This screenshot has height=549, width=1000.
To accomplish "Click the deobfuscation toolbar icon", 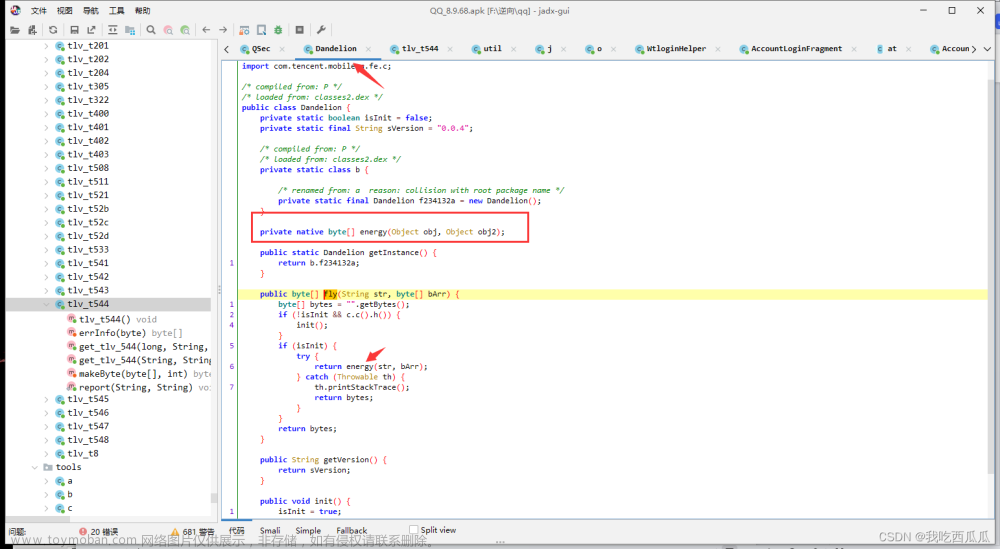I will [244, 30].
